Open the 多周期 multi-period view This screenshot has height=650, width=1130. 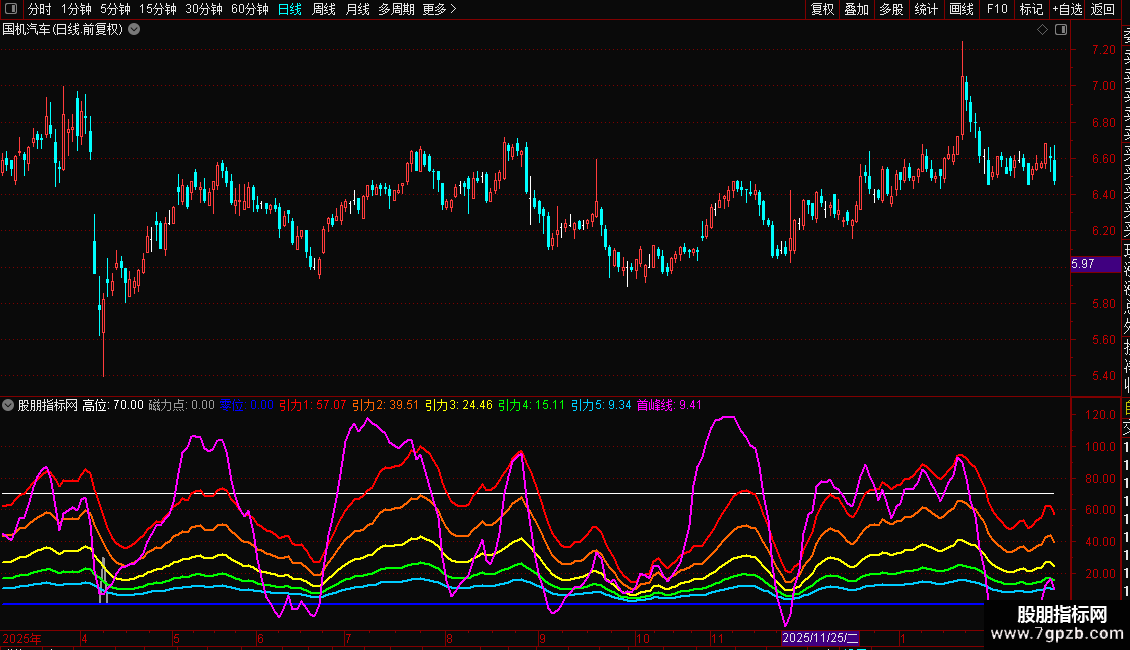pos(396,10)
